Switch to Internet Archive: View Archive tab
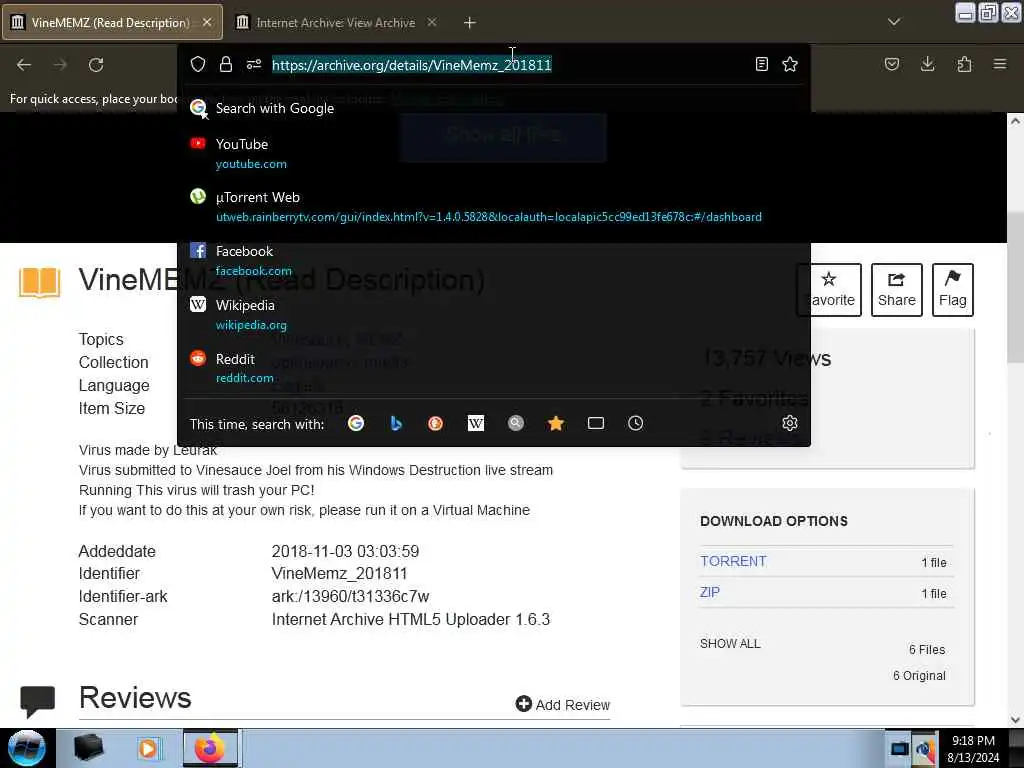1024x768 pixels. click(x=335, y=23)
